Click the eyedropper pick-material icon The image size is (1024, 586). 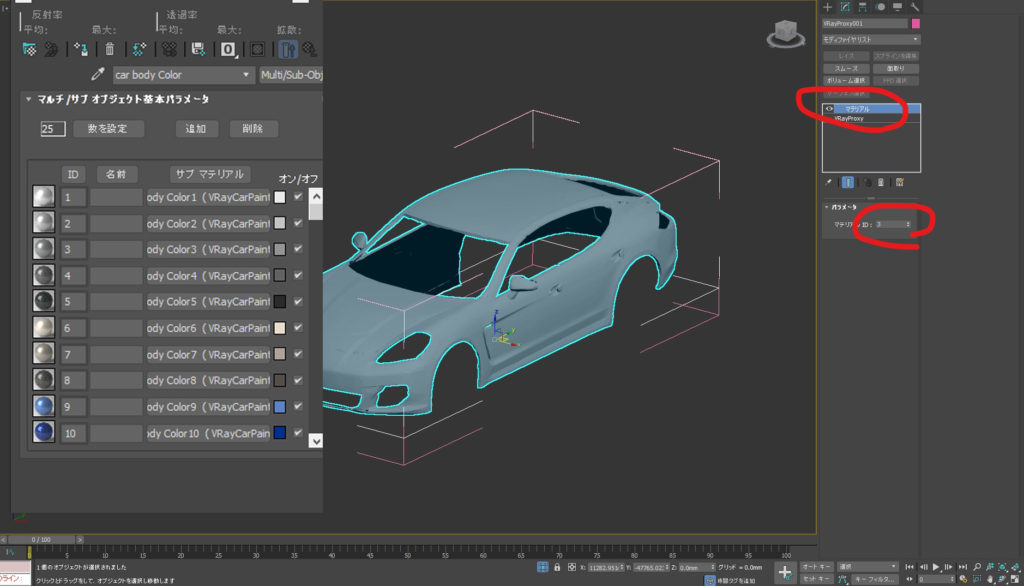click(98, 75)
